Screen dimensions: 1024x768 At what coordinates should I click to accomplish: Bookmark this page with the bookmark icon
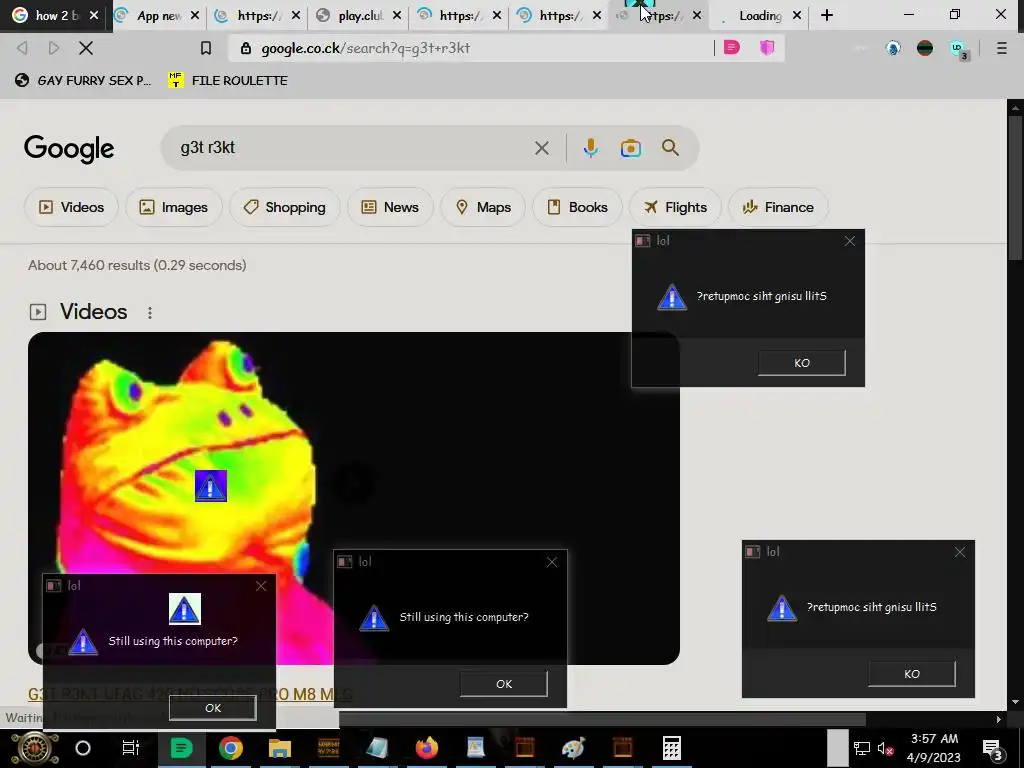pyautogui.click(x=206, y=48)
